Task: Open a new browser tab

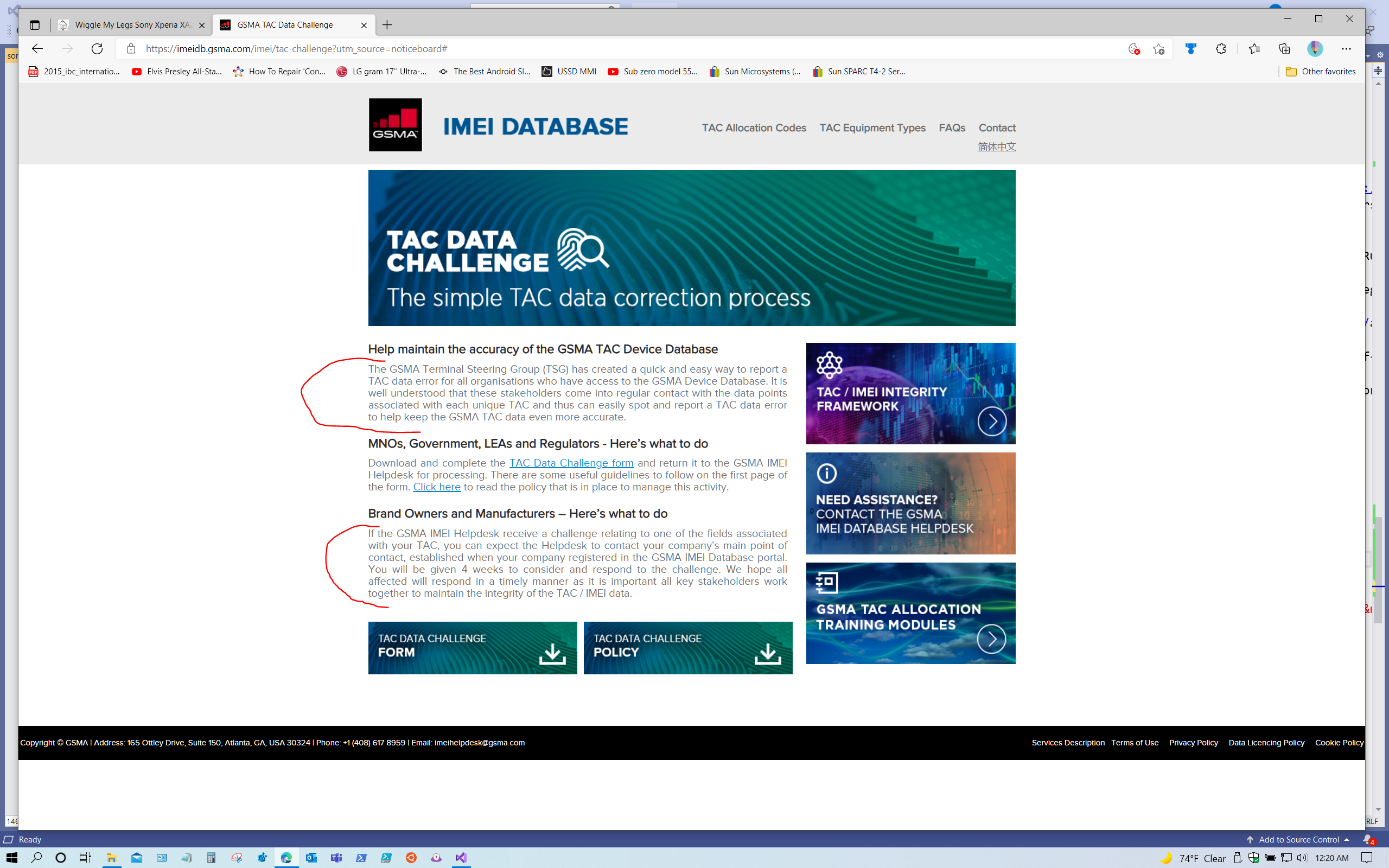Action: pyautogui.click(x=387, y=25)
